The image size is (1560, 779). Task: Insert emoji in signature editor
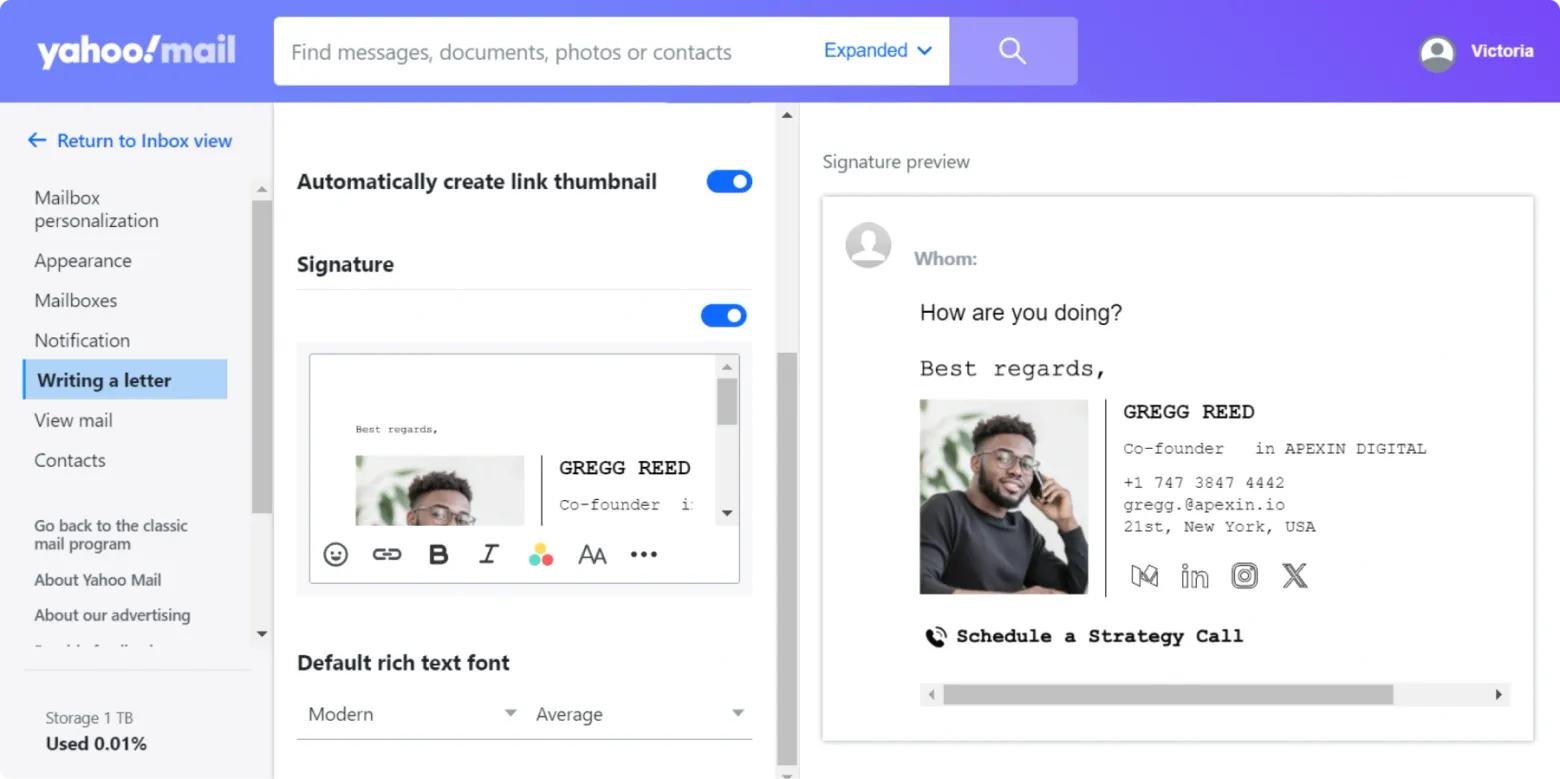[336, 554]
